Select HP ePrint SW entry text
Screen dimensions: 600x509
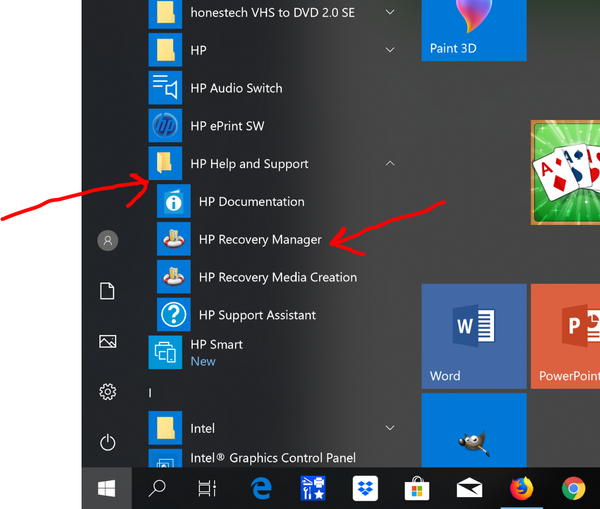[227, 126]
